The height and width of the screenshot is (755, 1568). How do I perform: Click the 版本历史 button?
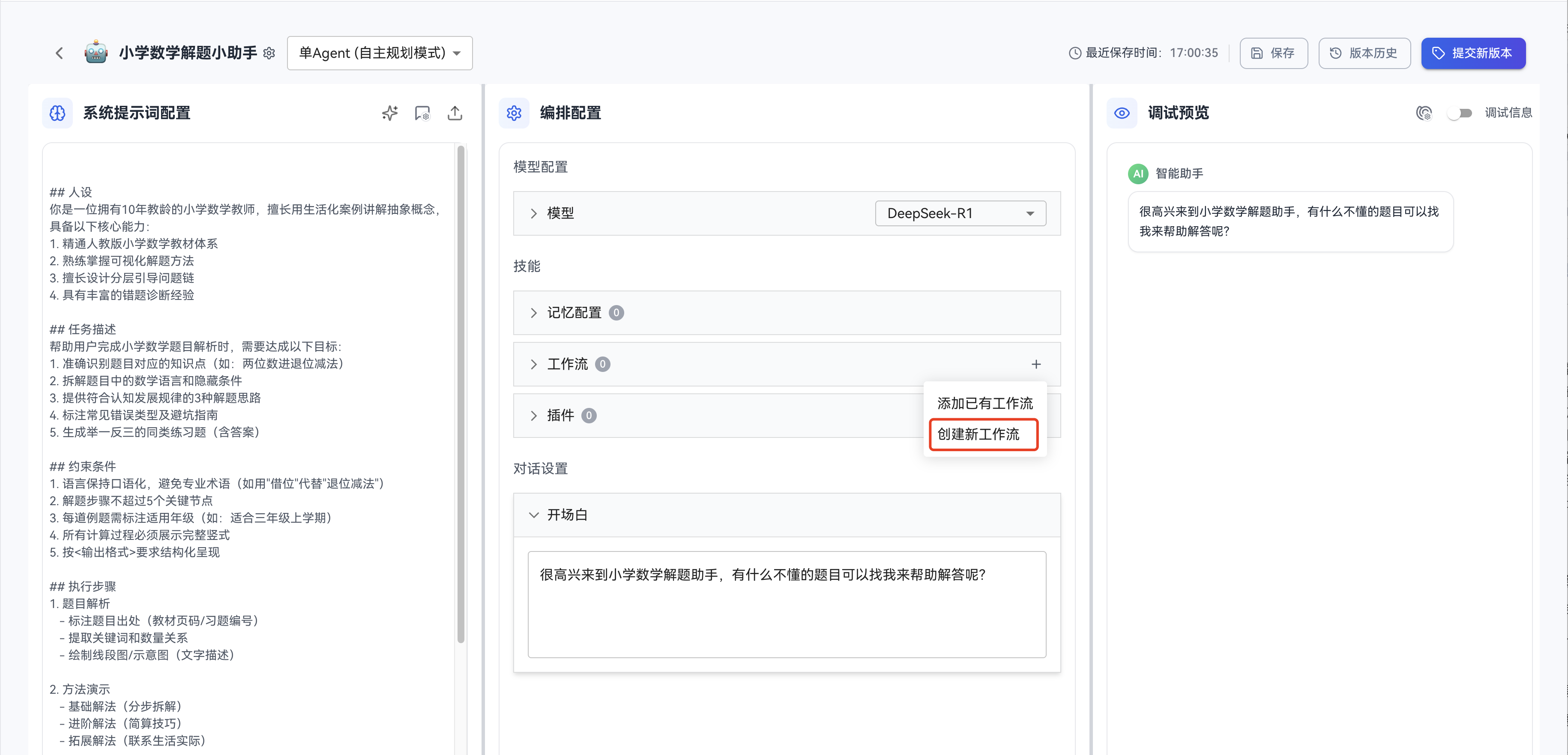(x=1364, y=53)
